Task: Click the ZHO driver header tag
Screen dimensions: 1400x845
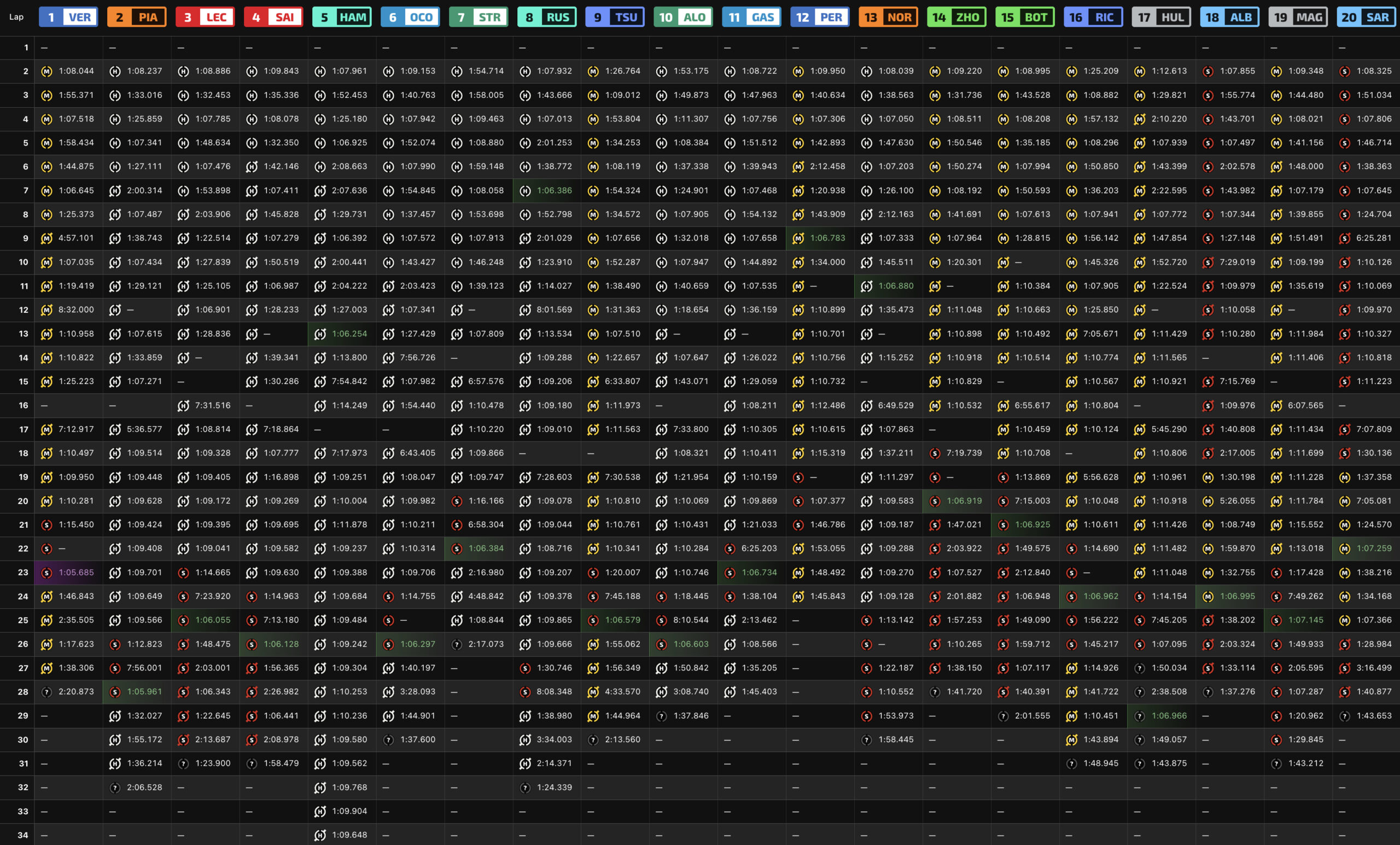Action: click(956, 17)
